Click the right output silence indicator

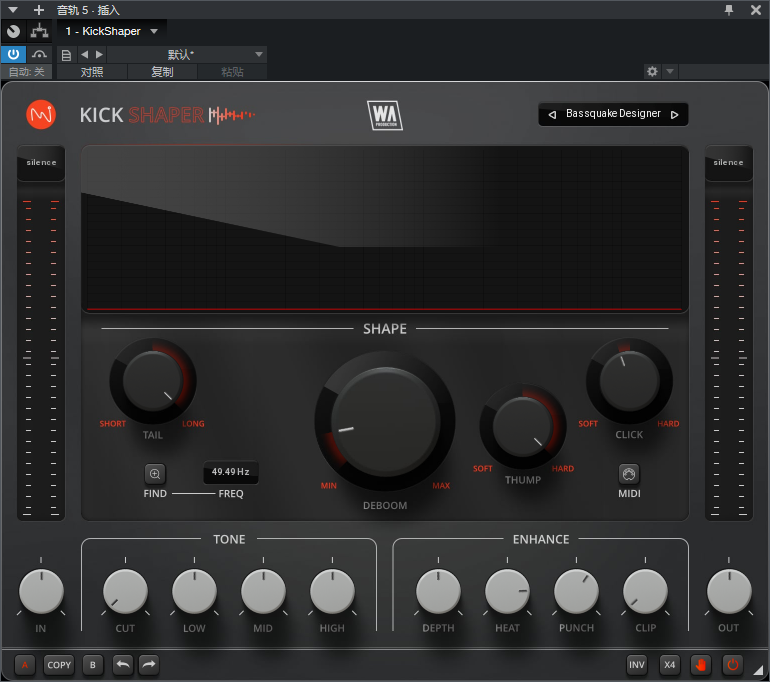pyautogui.click(x=728, y=163)
